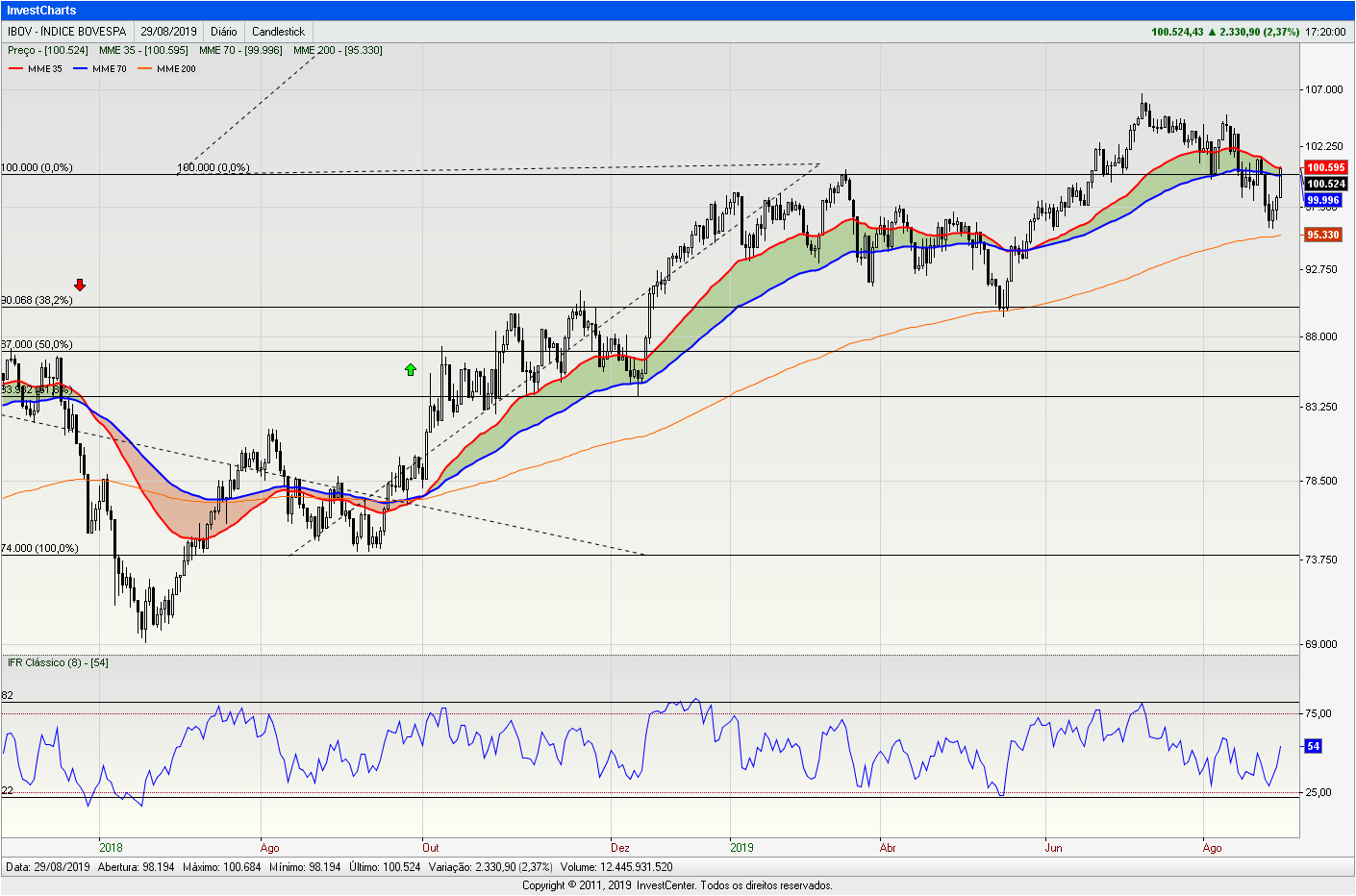1356x896 pixels.
Task: Click the 88.000 price axis value
Action: (x=1320, y=336)
